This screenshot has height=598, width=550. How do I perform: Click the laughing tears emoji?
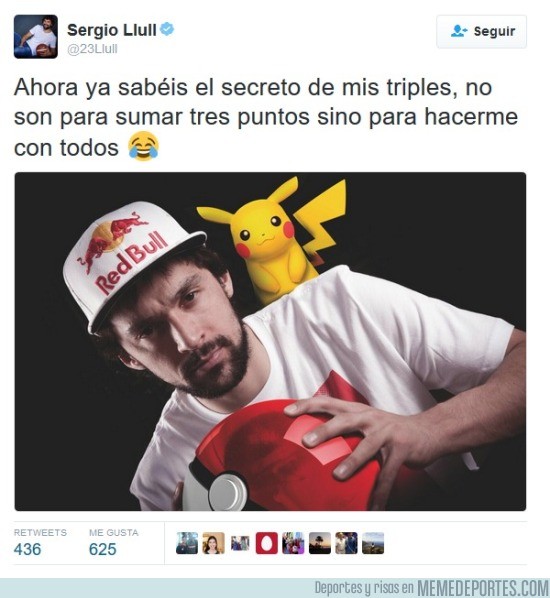point(143,146)
